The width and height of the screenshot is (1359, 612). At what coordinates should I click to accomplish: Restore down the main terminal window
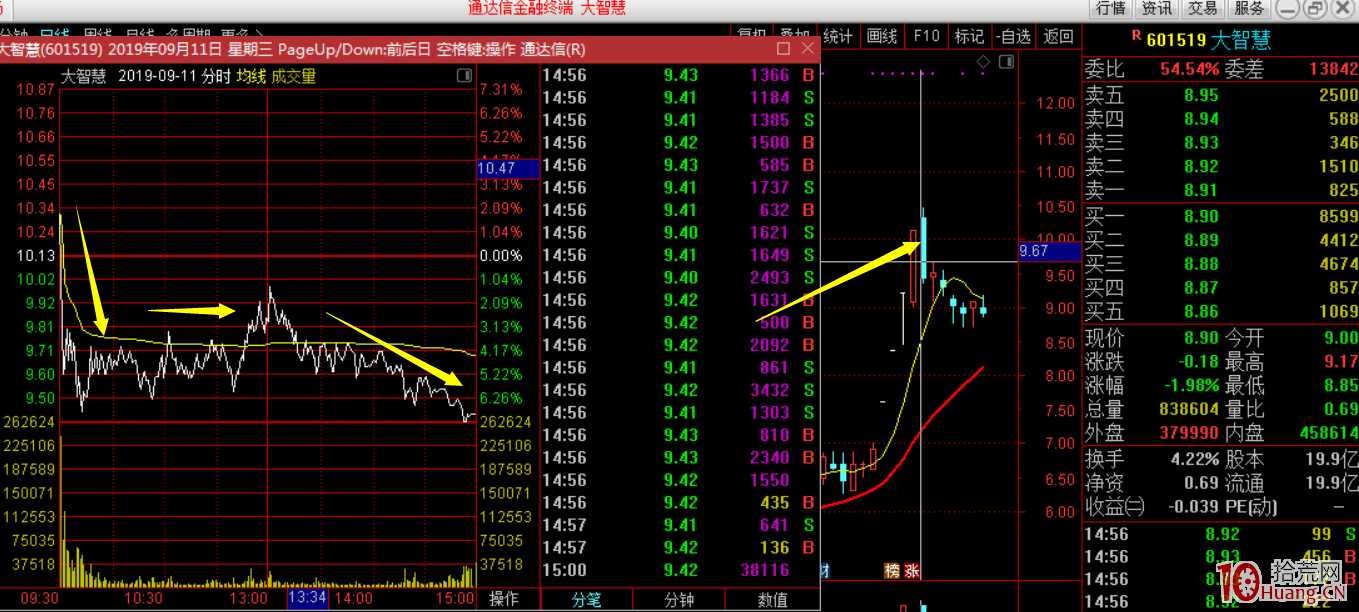1314,9
